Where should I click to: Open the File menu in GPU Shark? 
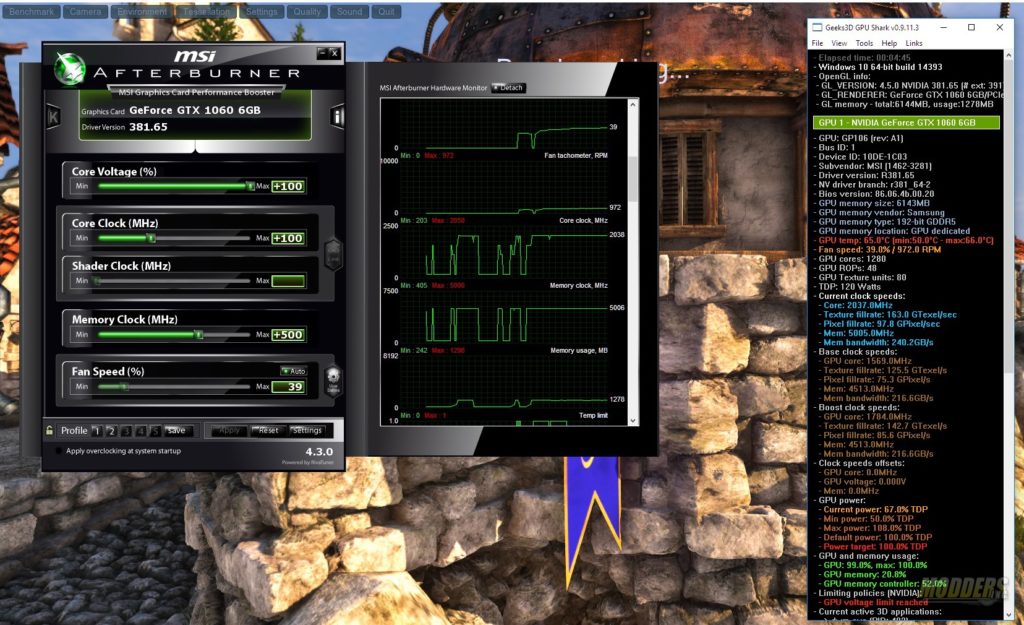(817, 44)
